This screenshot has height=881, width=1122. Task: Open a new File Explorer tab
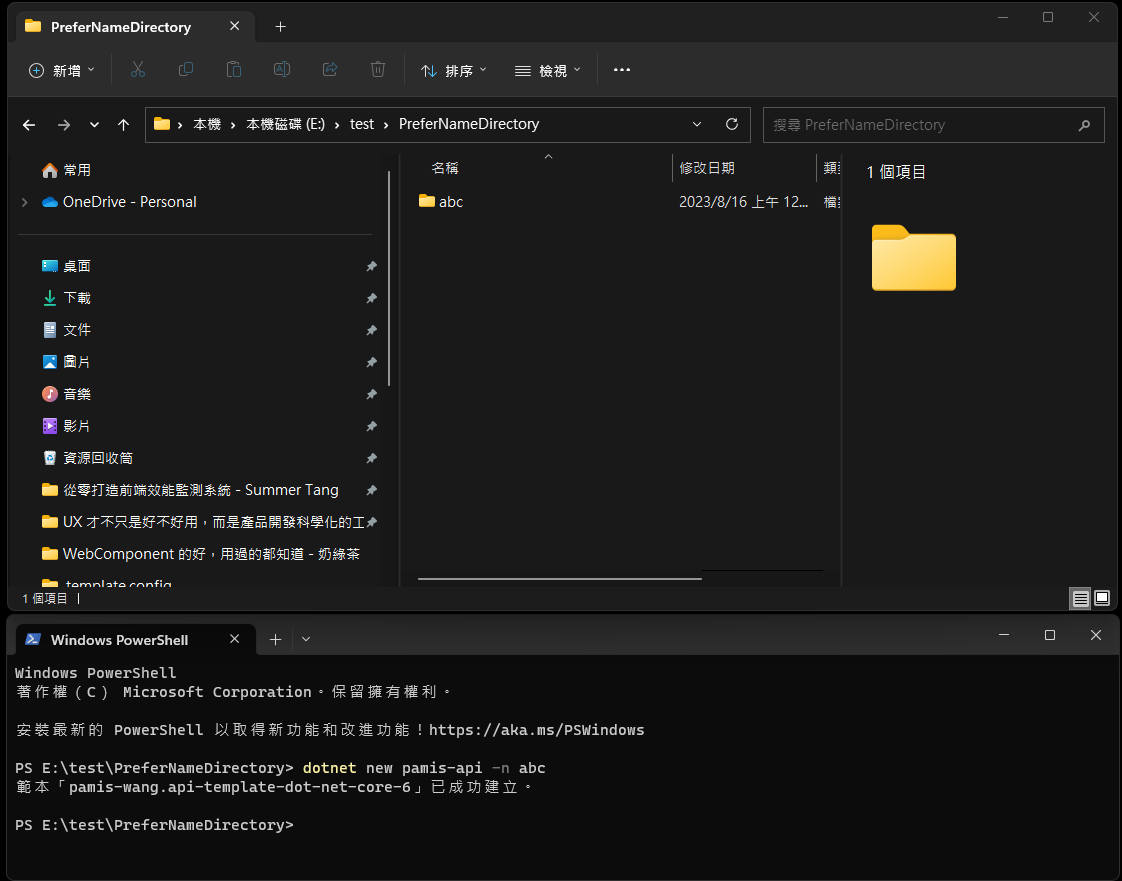[x=280, y=26]
